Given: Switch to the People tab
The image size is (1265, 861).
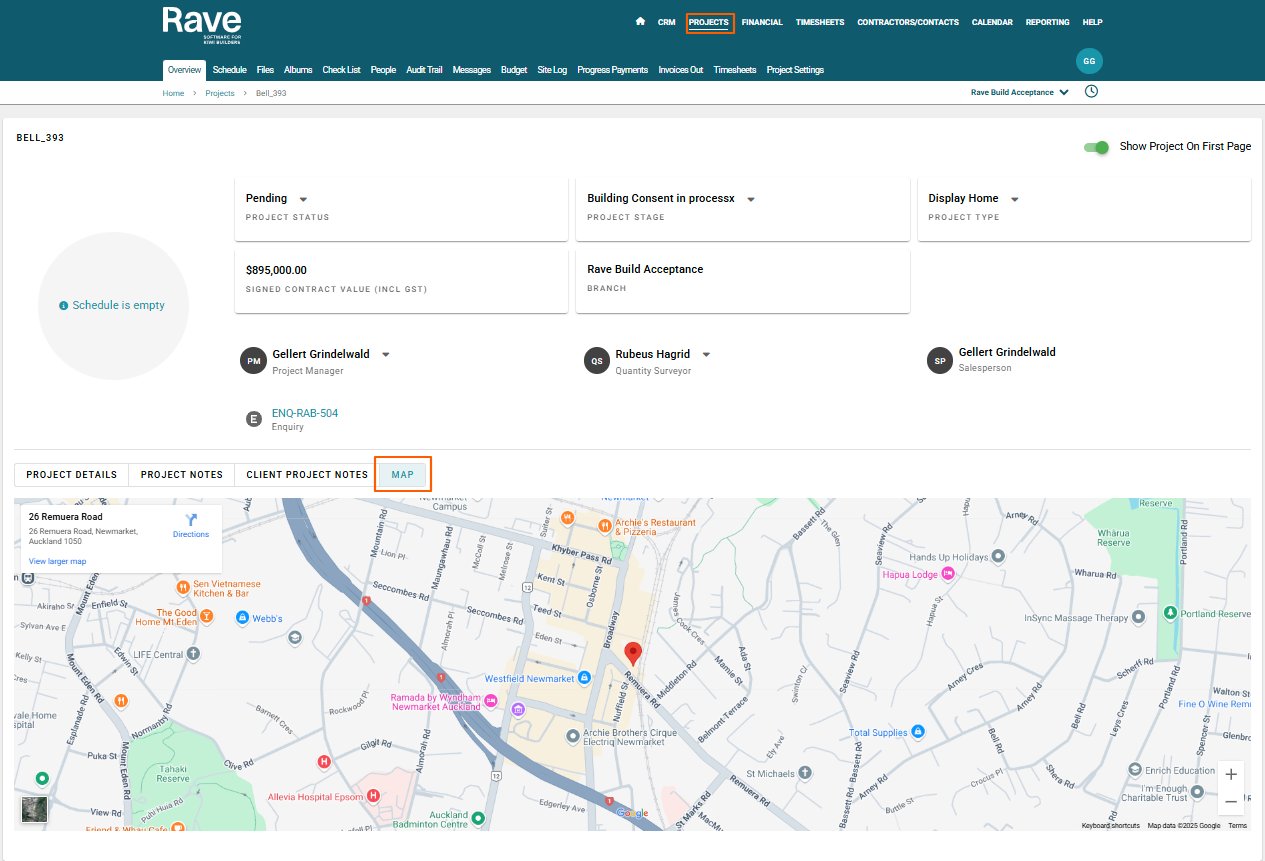Looking at the screenshot, I should (x=383, y=70).
